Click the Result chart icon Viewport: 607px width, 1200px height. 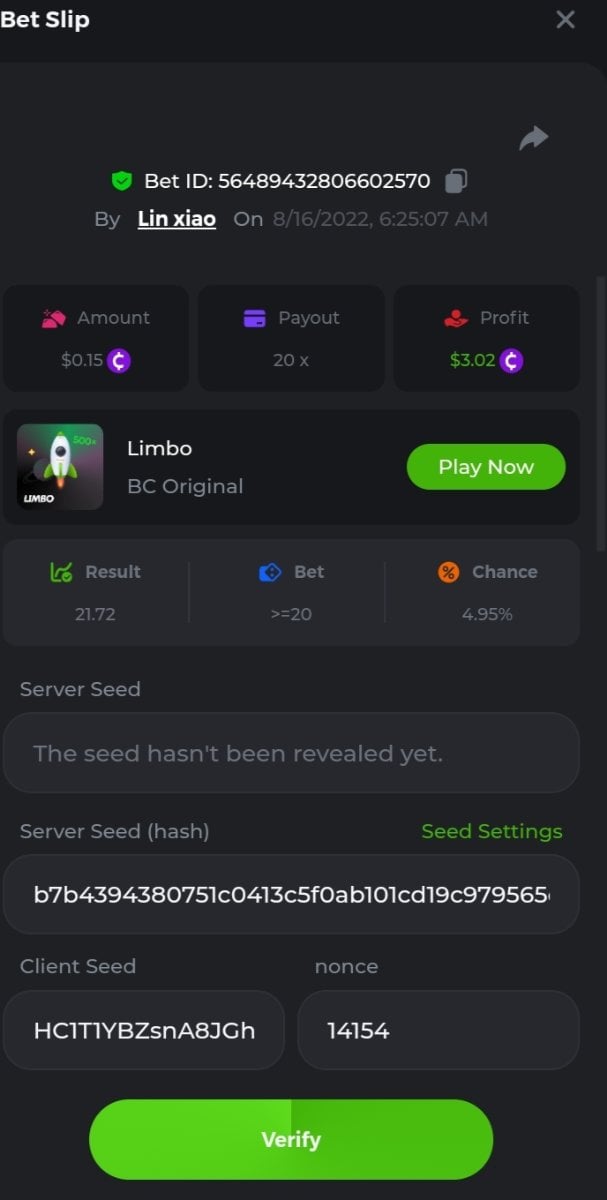61,572
